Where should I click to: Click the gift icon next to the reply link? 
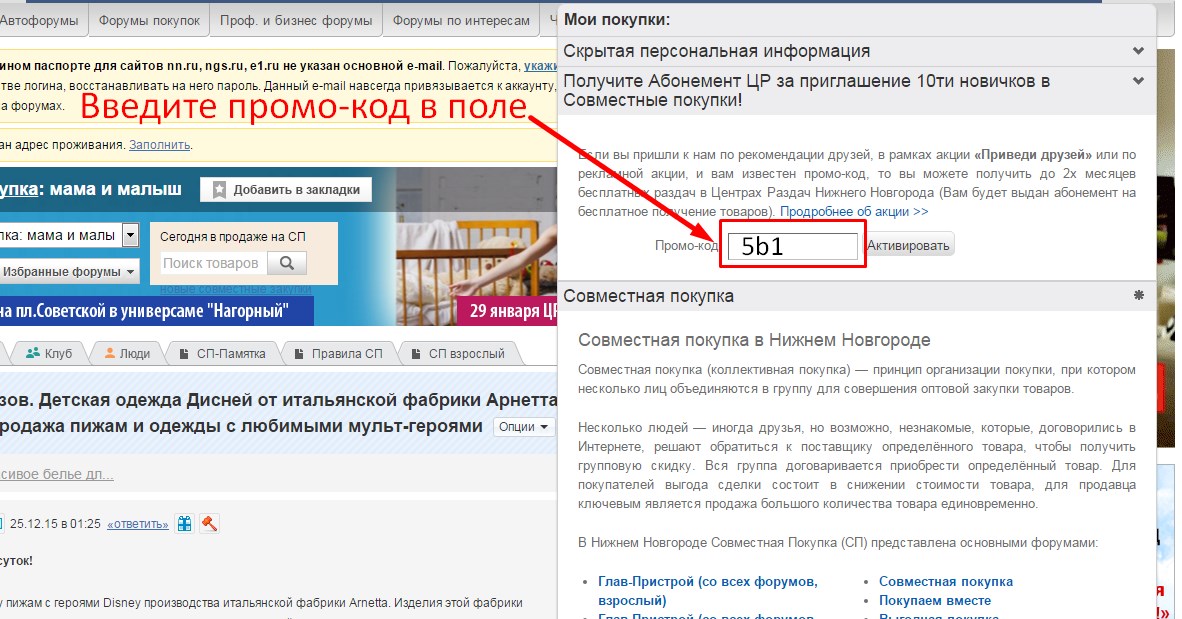pyautogui.click(x=184, y=523)
